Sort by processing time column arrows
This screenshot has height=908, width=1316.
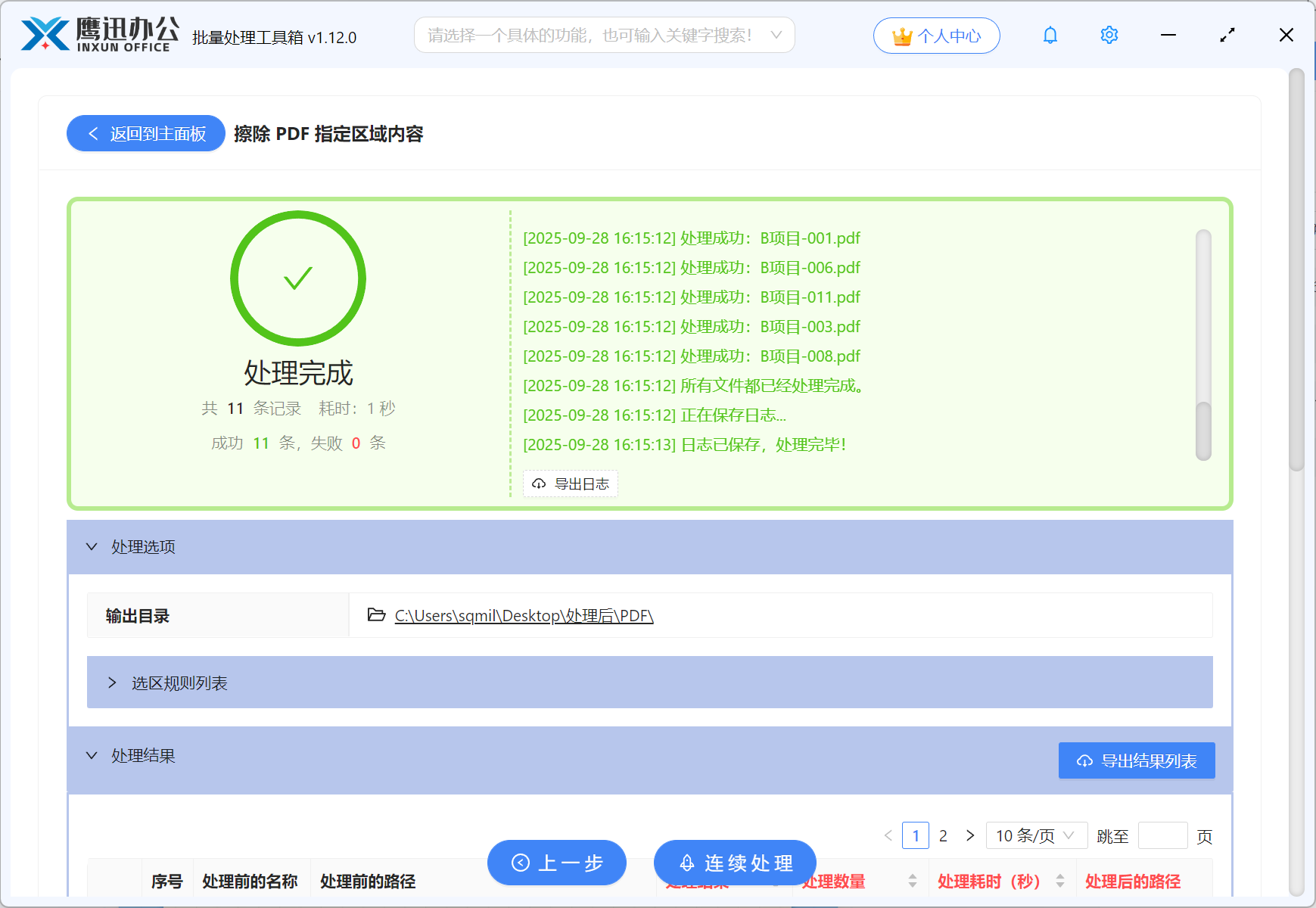pos(1060,881)
